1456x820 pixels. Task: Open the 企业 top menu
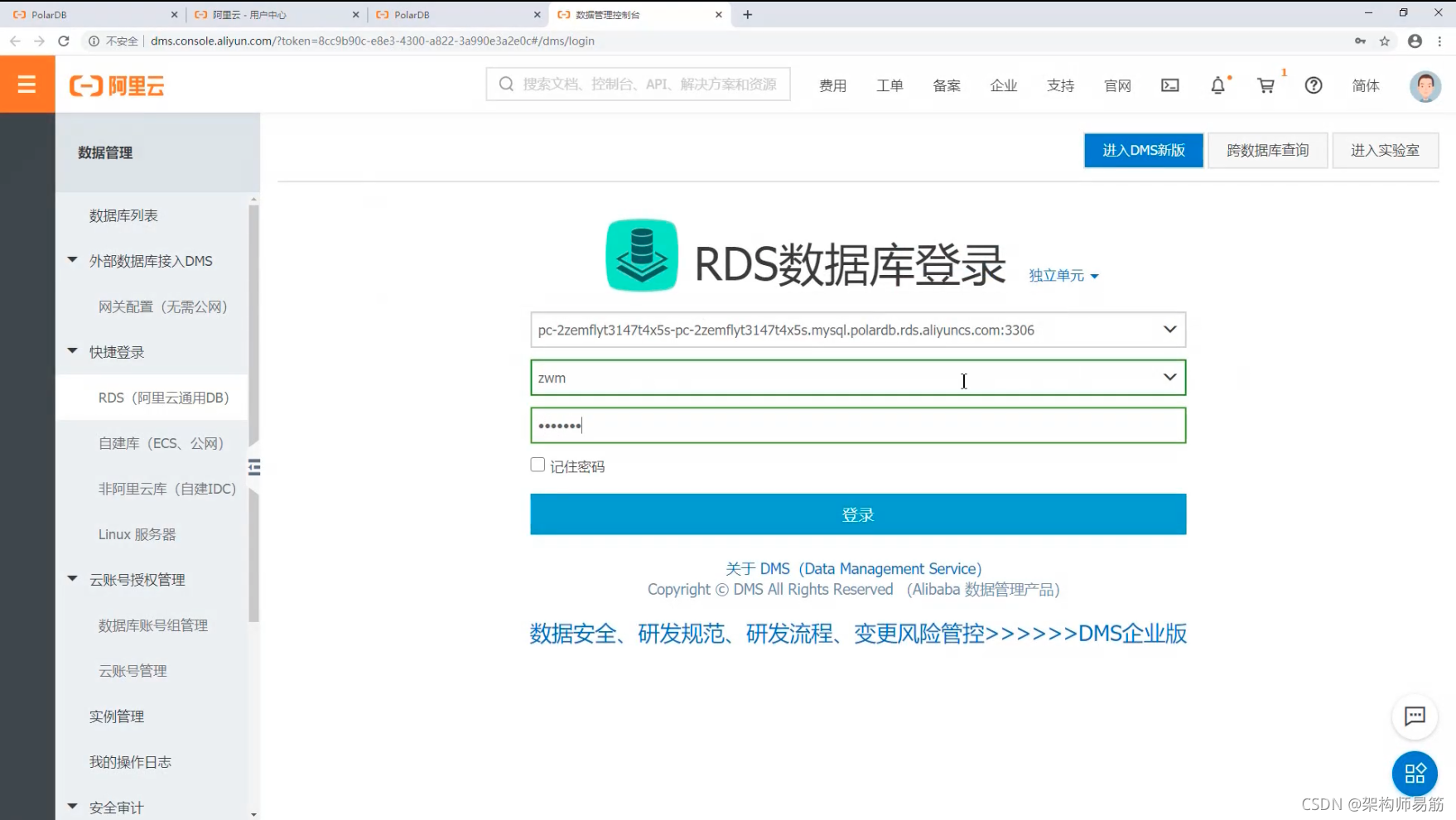click(x=1004, y=85)
